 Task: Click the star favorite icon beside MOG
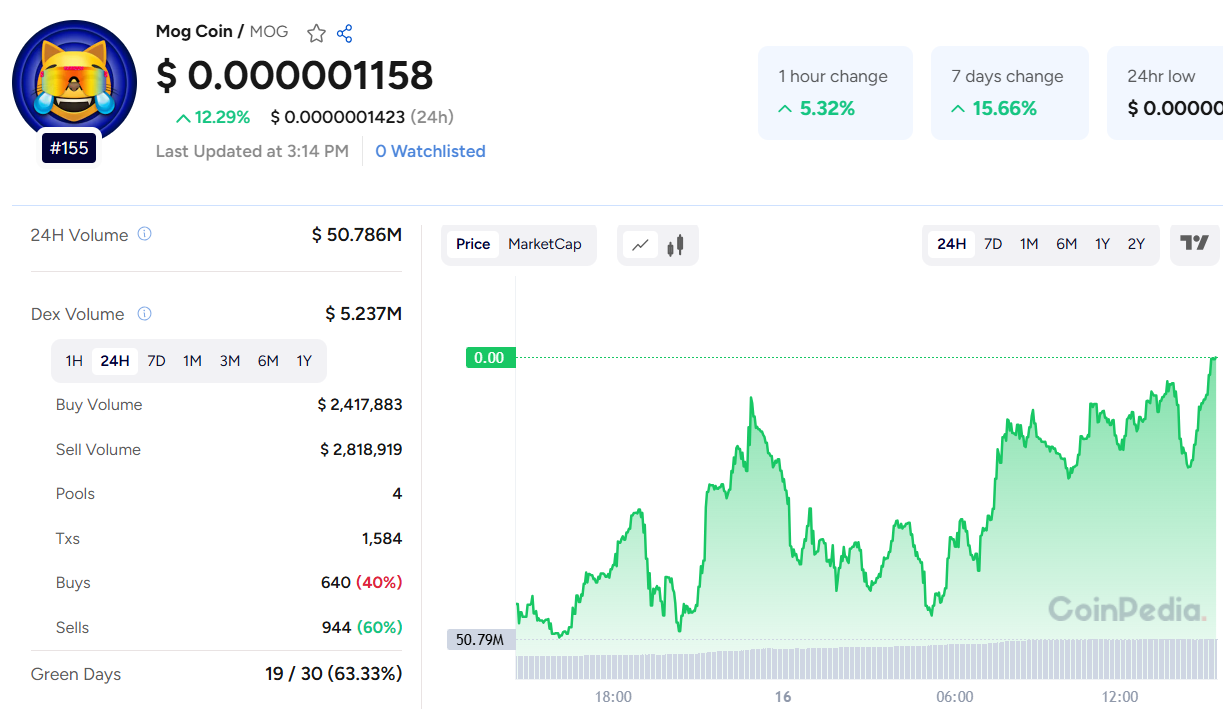pyautogui.click(x=316, y=33)
